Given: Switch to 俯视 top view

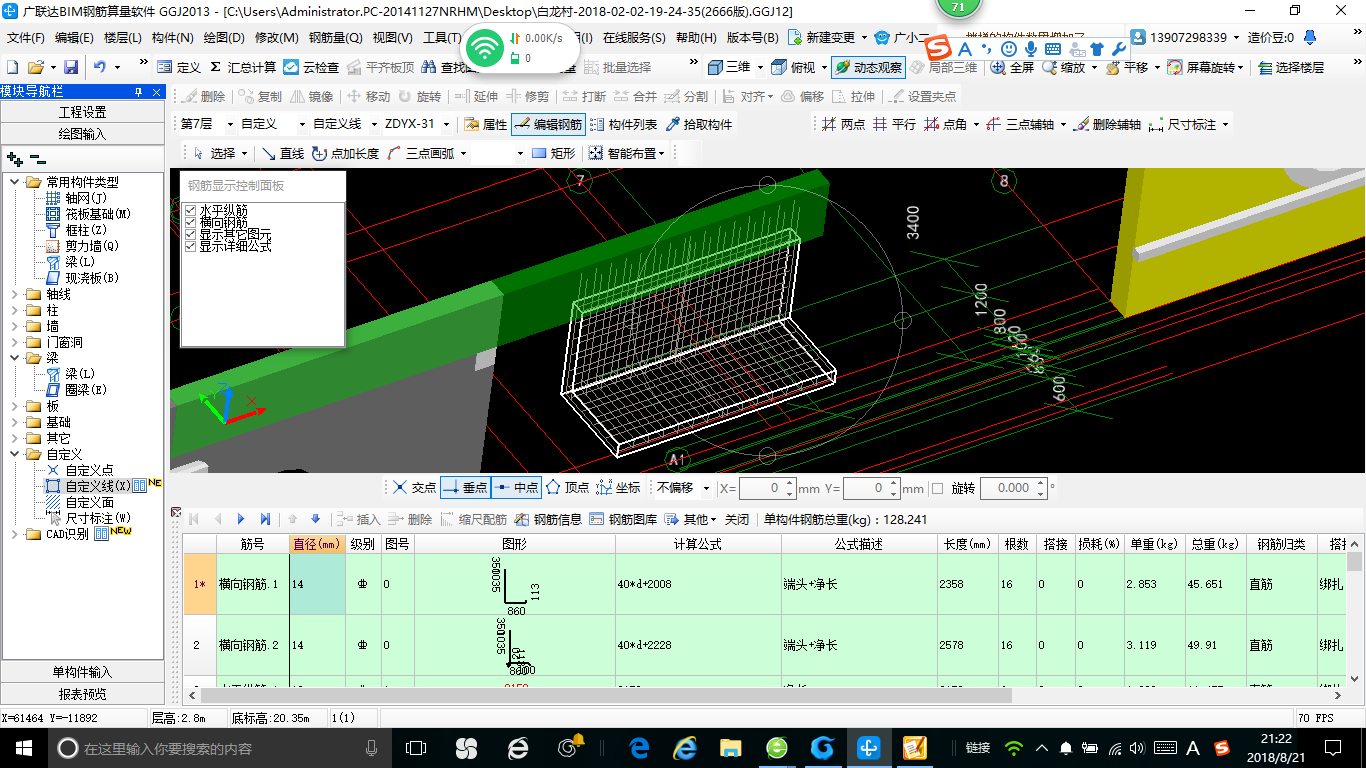Looking at the screenshot, I should (795, 67).
